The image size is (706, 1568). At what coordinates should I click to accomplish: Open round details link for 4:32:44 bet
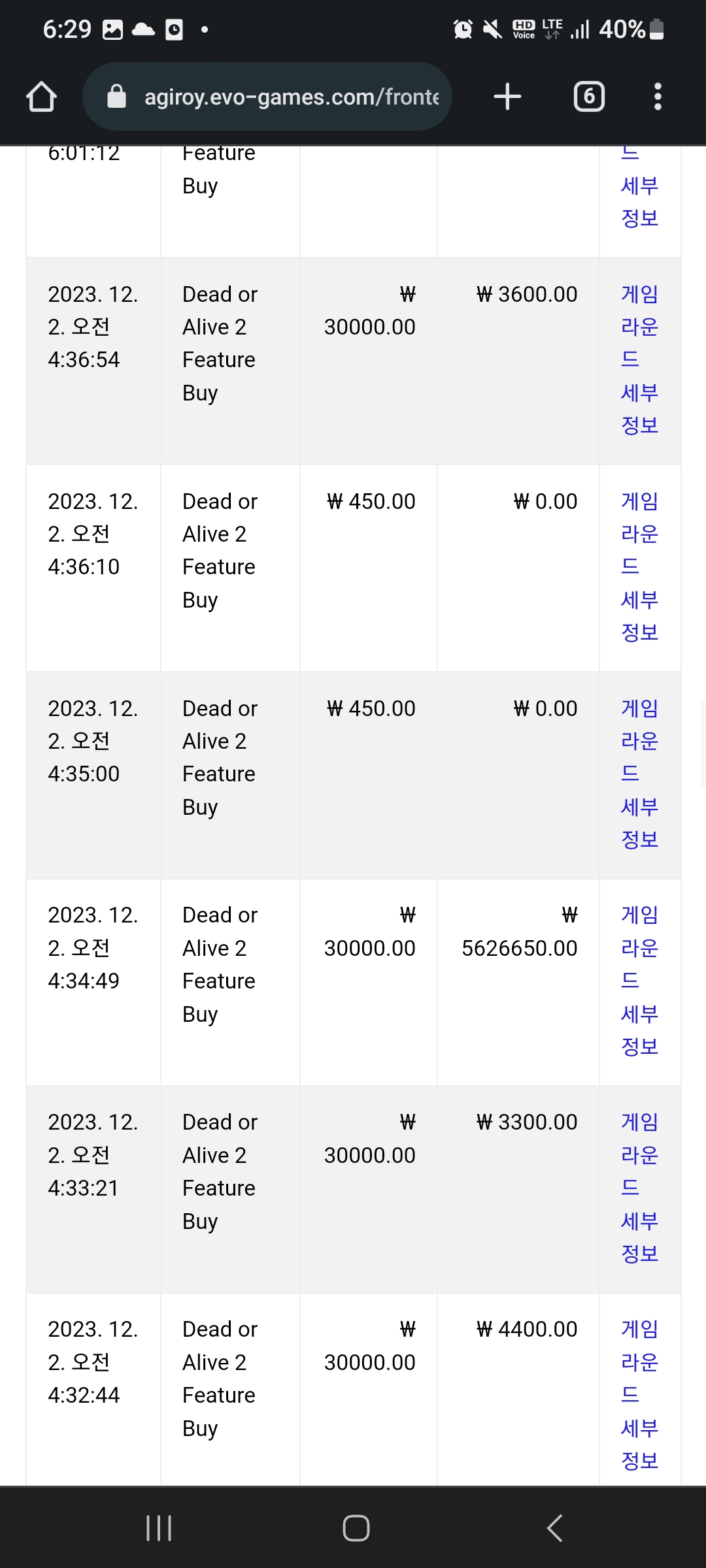point(639,1395)
